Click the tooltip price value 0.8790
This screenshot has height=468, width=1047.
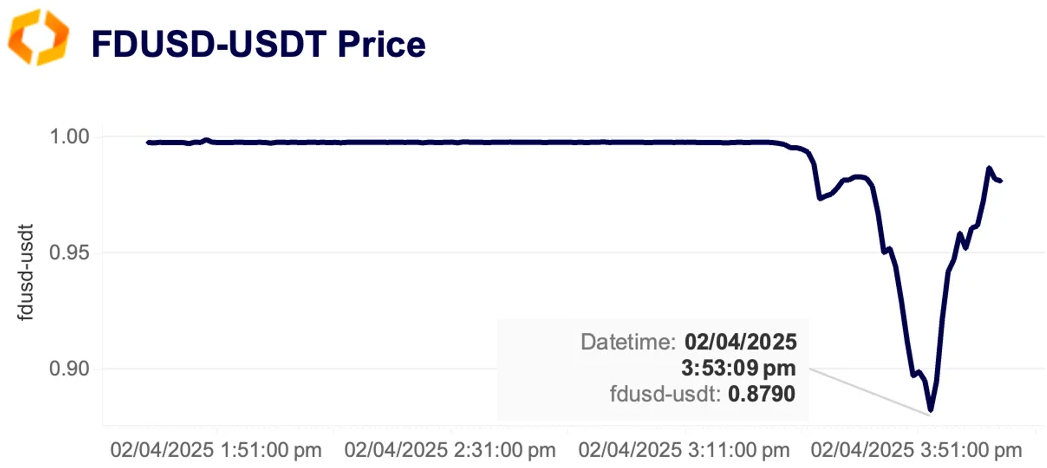762,395
